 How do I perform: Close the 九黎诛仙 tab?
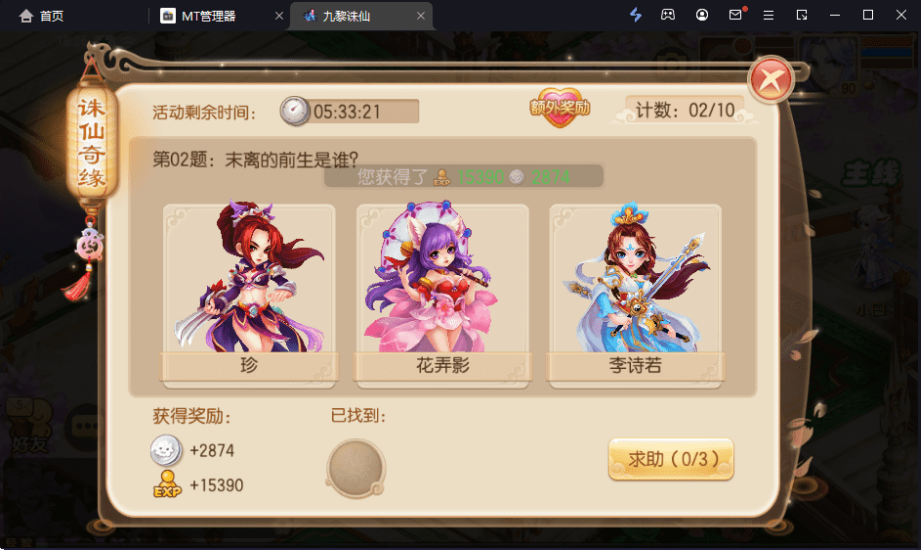pos(421,16)
